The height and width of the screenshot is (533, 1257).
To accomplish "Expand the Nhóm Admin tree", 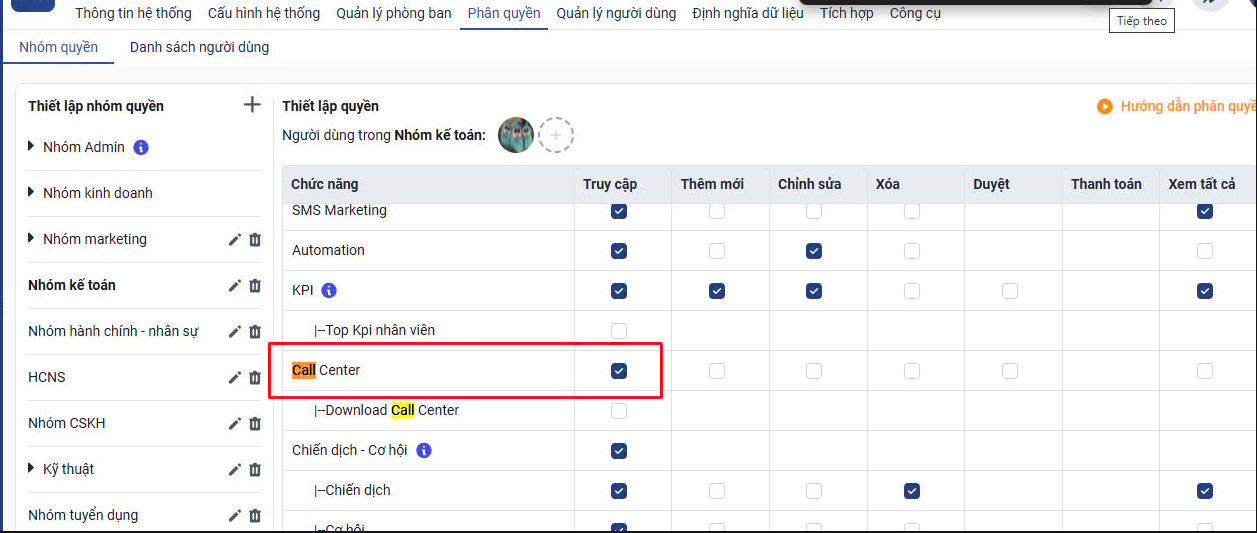I will coord(32,147).
